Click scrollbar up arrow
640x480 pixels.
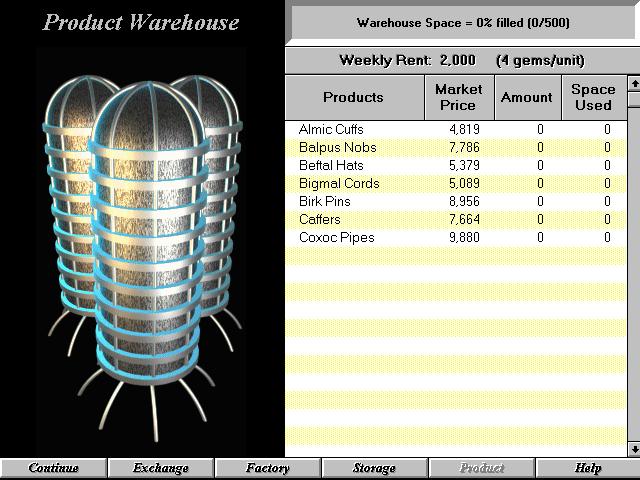[634, 84]
